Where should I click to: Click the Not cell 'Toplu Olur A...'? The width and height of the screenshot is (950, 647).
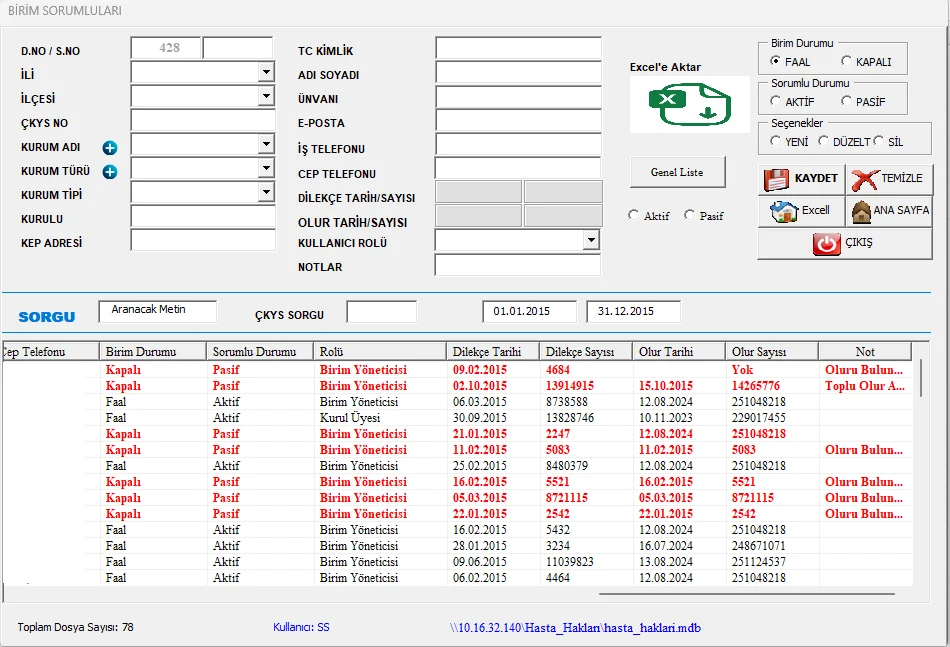[865, 386]
